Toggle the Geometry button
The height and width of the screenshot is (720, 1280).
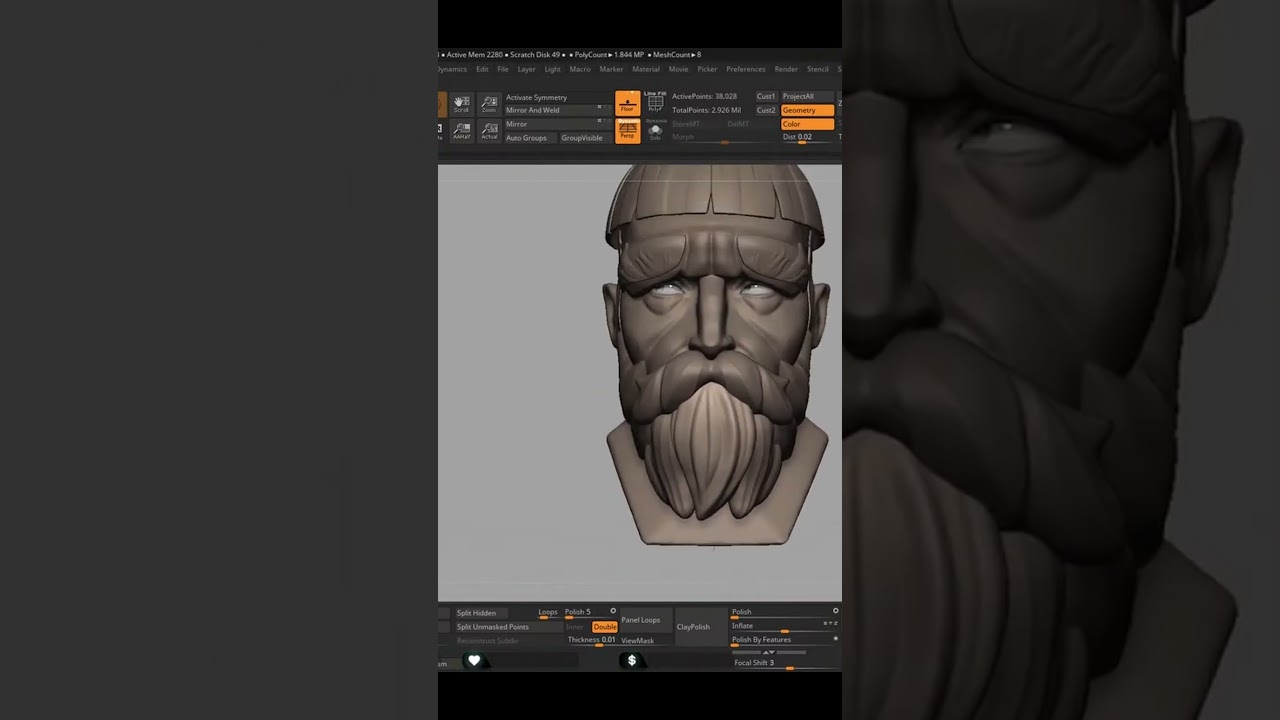coord(806,110)
